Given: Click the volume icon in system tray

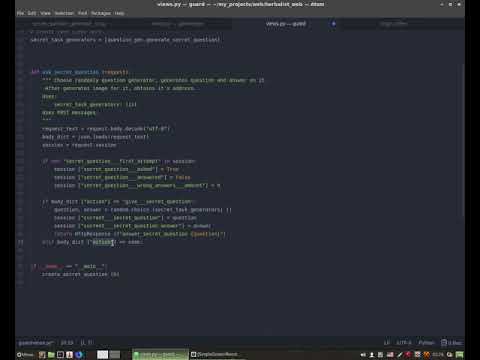Looking at the screenshot, I should [363, 355].
